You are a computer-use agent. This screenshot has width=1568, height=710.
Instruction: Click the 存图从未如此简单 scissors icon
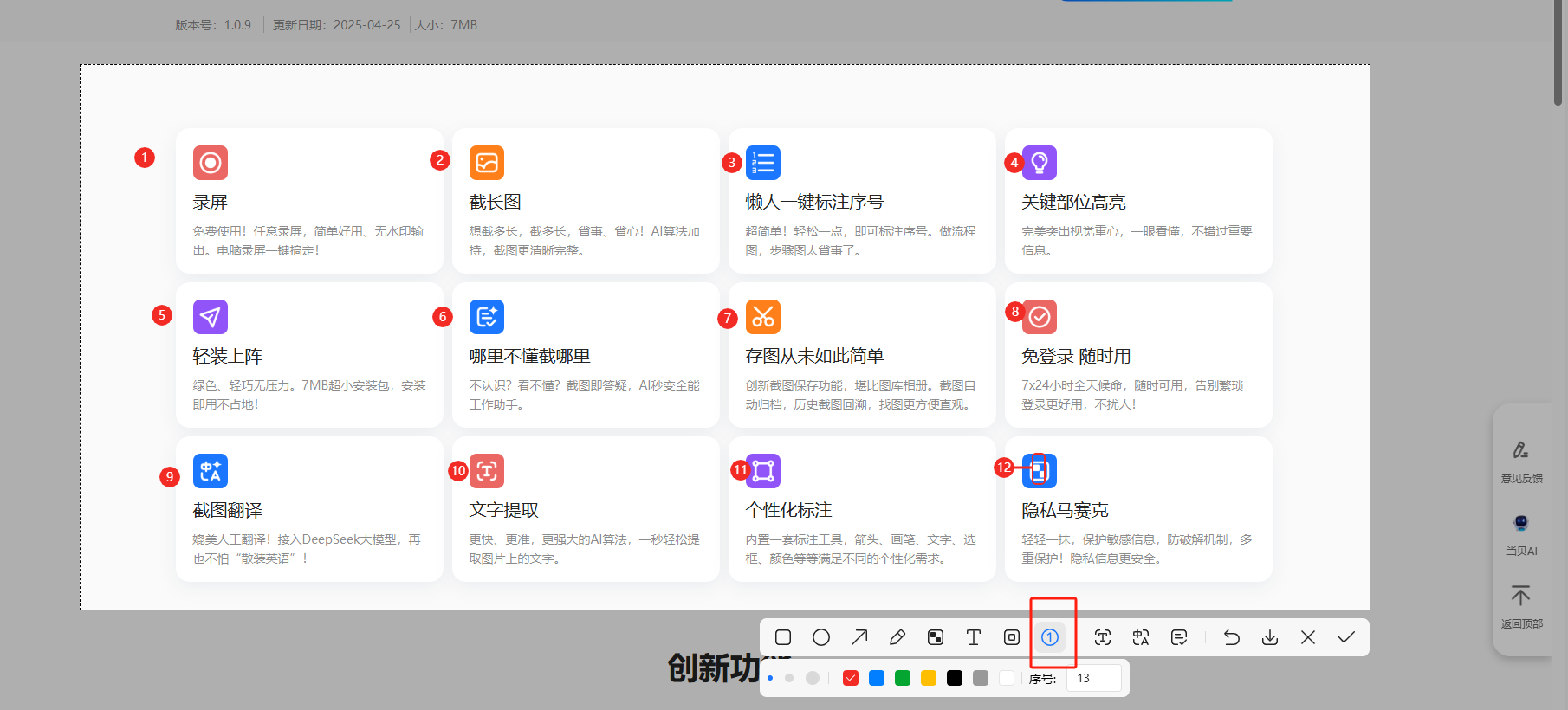[763, 317]
